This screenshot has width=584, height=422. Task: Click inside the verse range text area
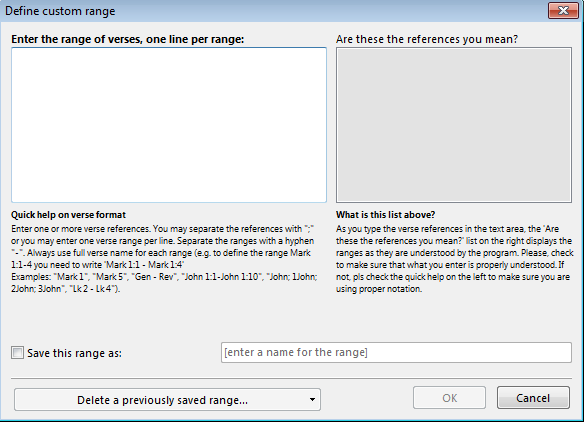pos(169,125)
